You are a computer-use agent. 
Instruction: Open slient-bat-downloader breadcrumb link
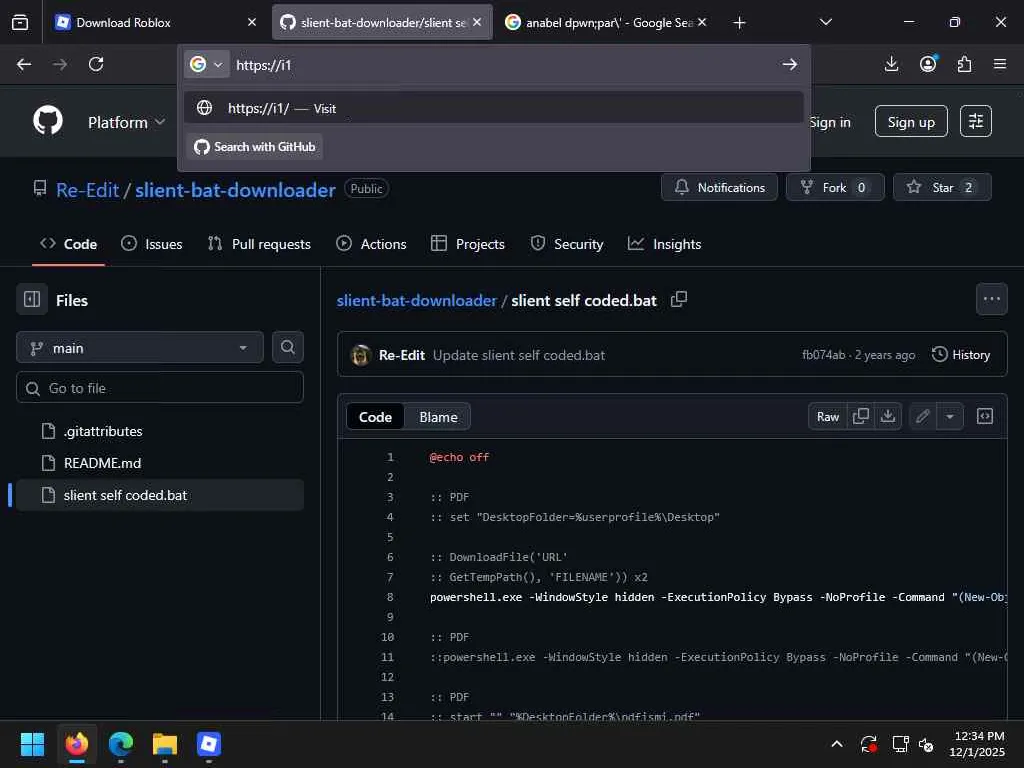pos(417,300)
